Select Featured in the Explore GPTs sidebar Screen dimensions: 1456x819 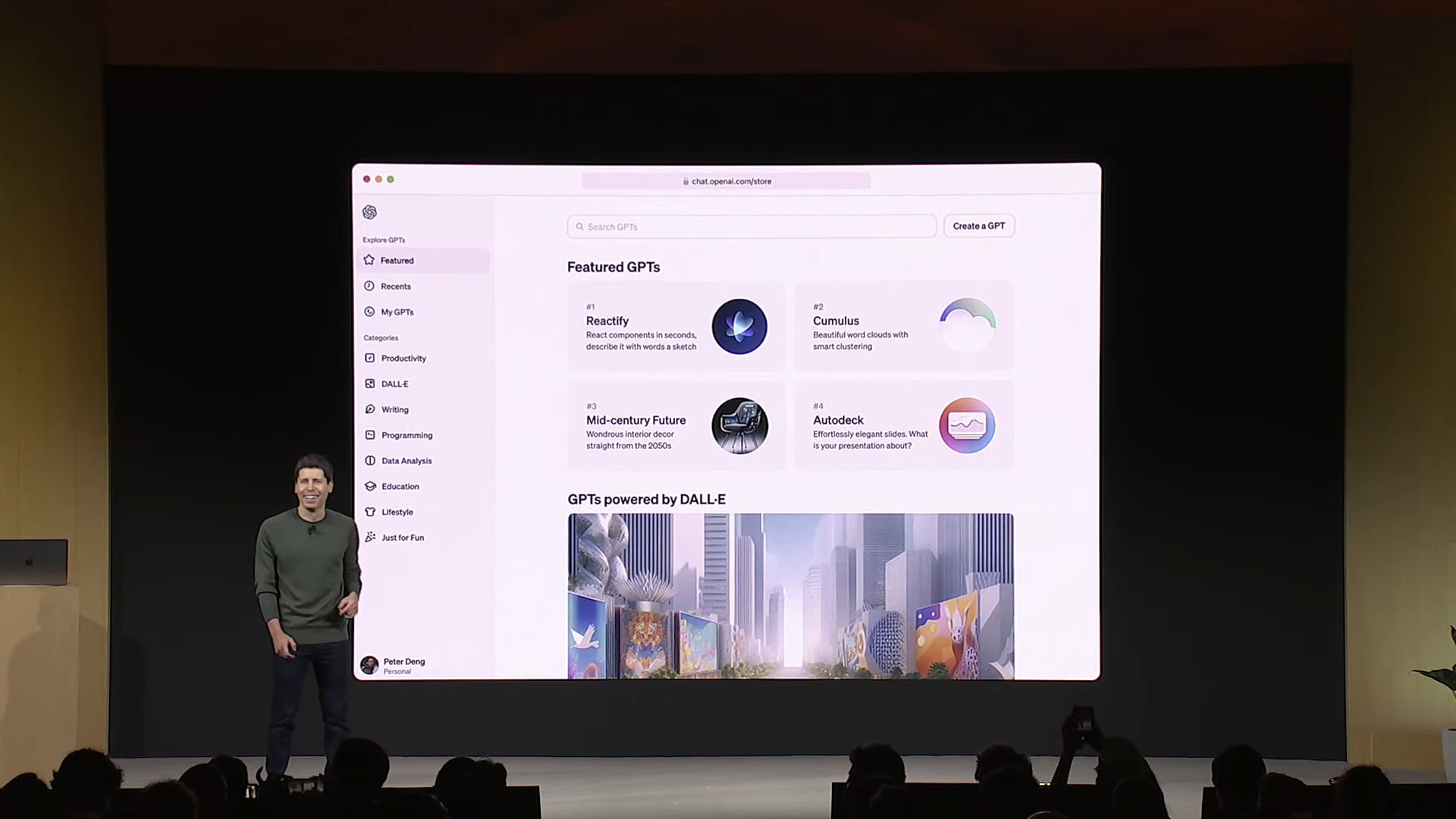click(x=397, y=260)
